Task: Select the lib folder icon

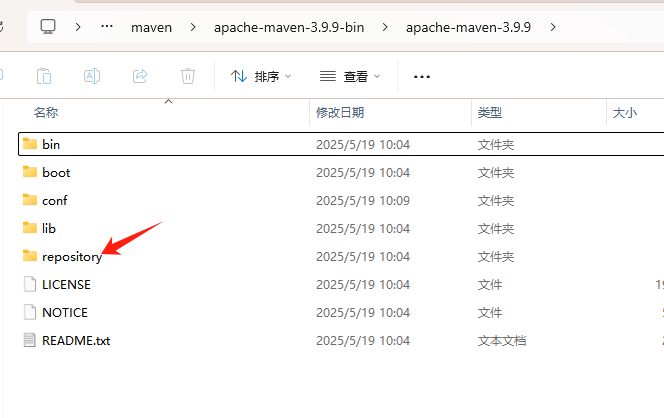Action: 30,228
